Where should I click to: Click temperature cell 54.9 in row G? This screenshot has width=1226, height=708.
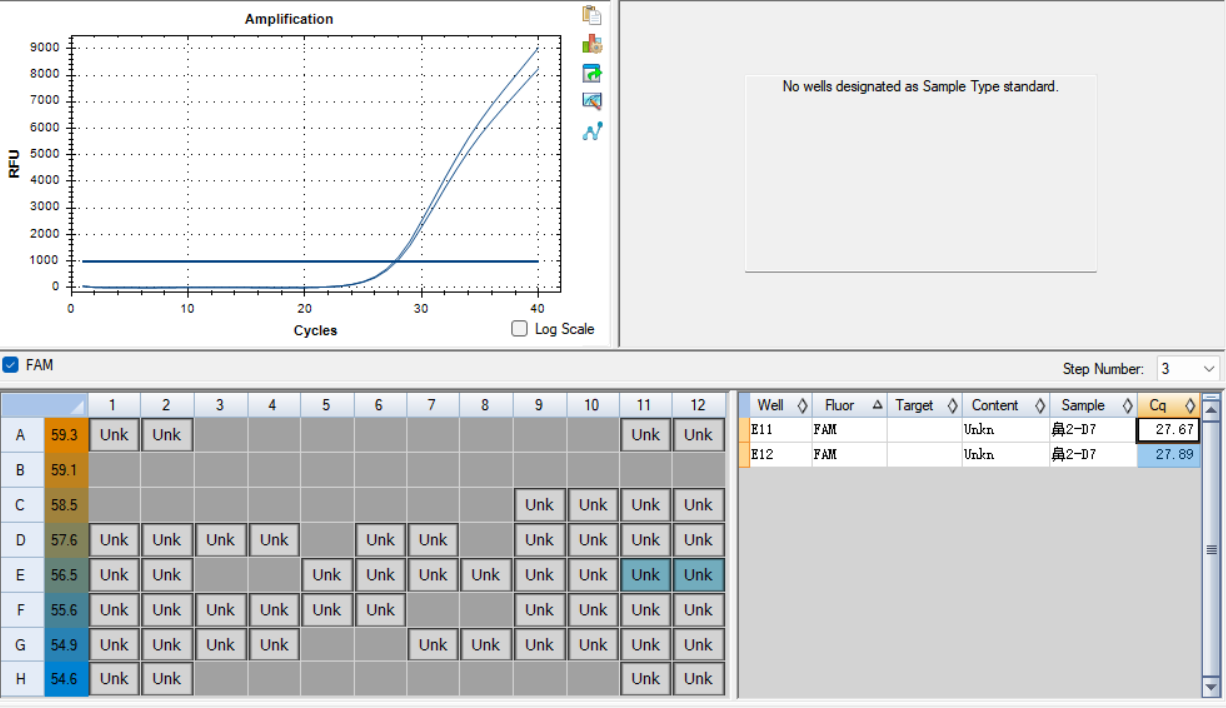click(66, 645)
